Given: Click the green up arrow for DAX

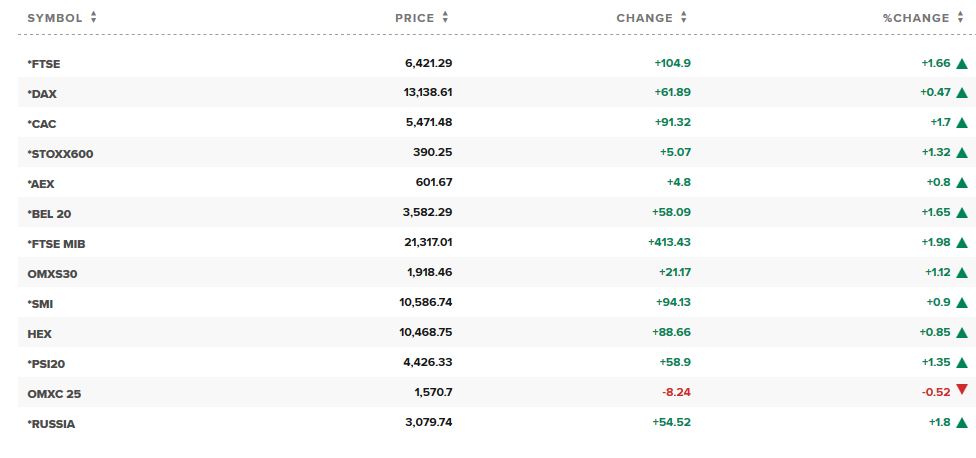Looking at the screenshot, I should point(962,93).
